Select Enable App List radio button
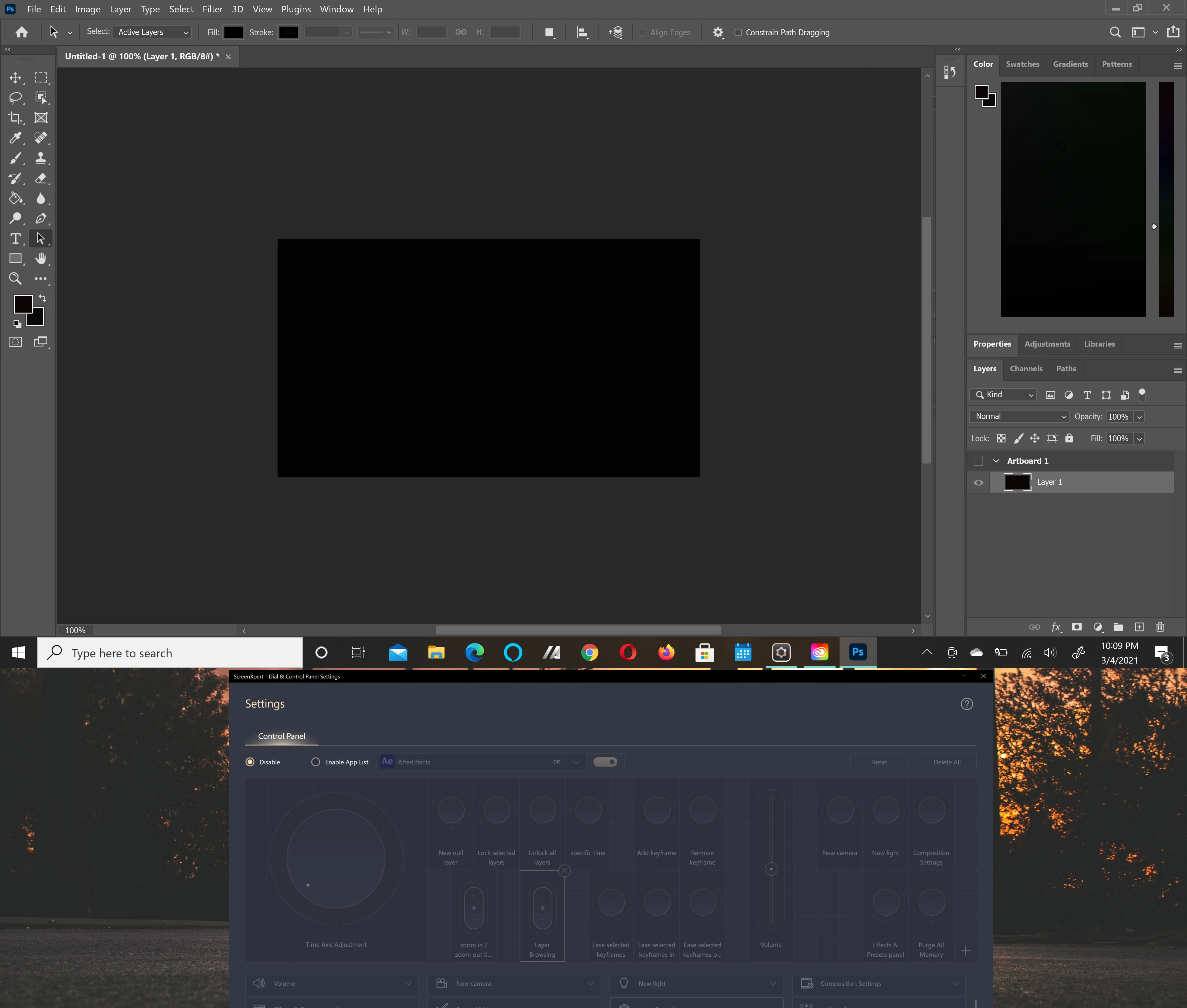Image resolution: width=1187 pixels, height=1008 pixels. [x=315, y=762]
